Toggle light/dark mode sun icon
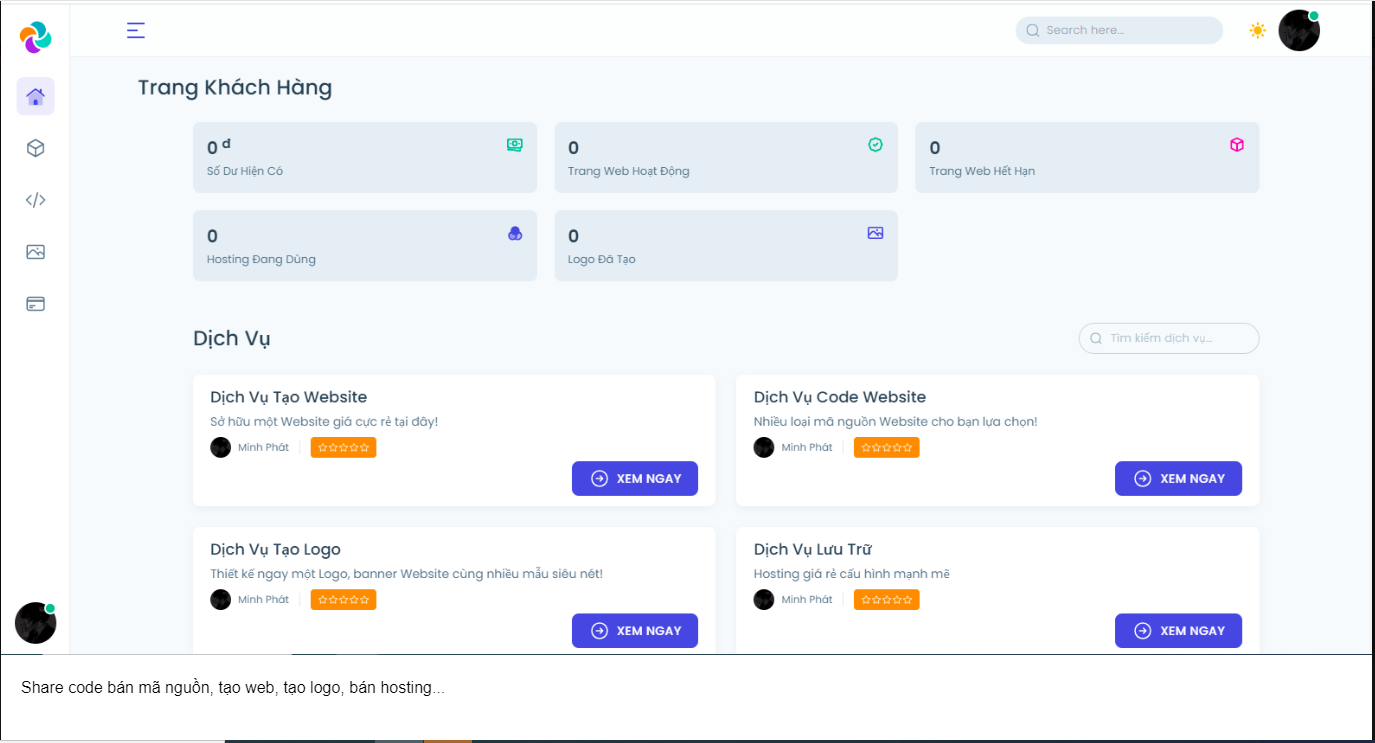The image size is (1375, 743). click(x=1257, y=30)
